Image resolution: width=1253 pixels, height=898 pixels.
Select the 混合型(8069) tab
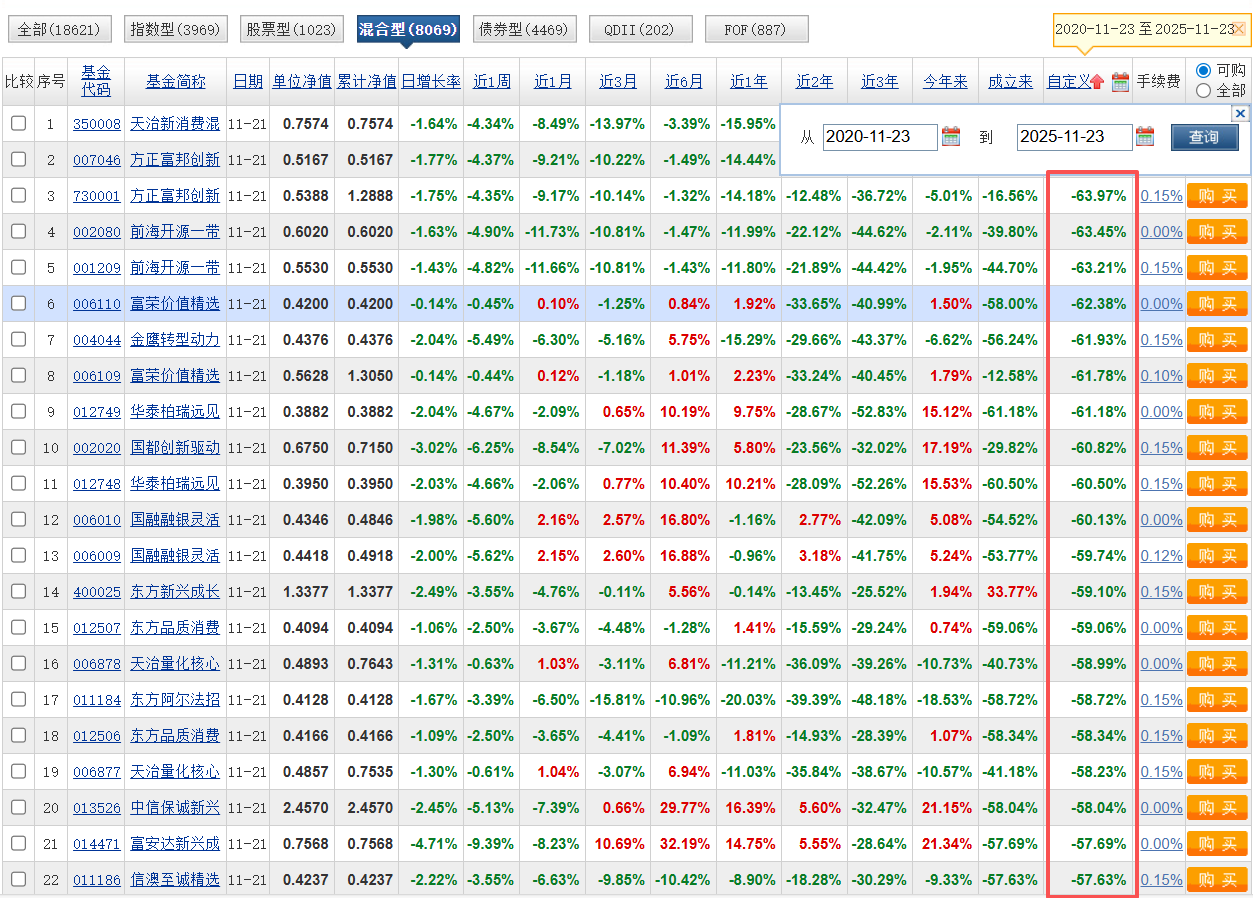[408, 30]
